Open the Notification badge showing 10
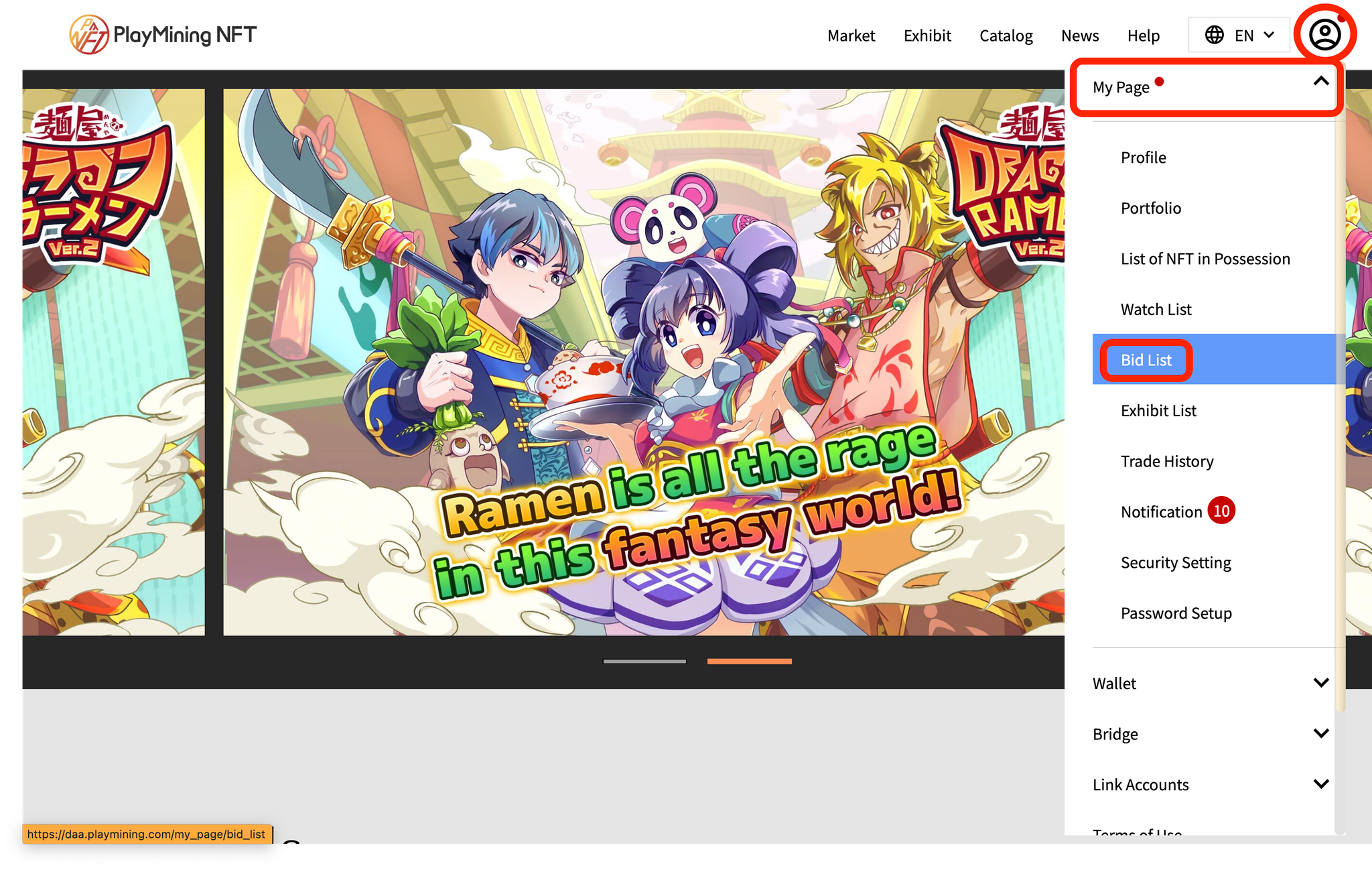The width and height of the screenshot is (1372, 870). click(1221, 511)
